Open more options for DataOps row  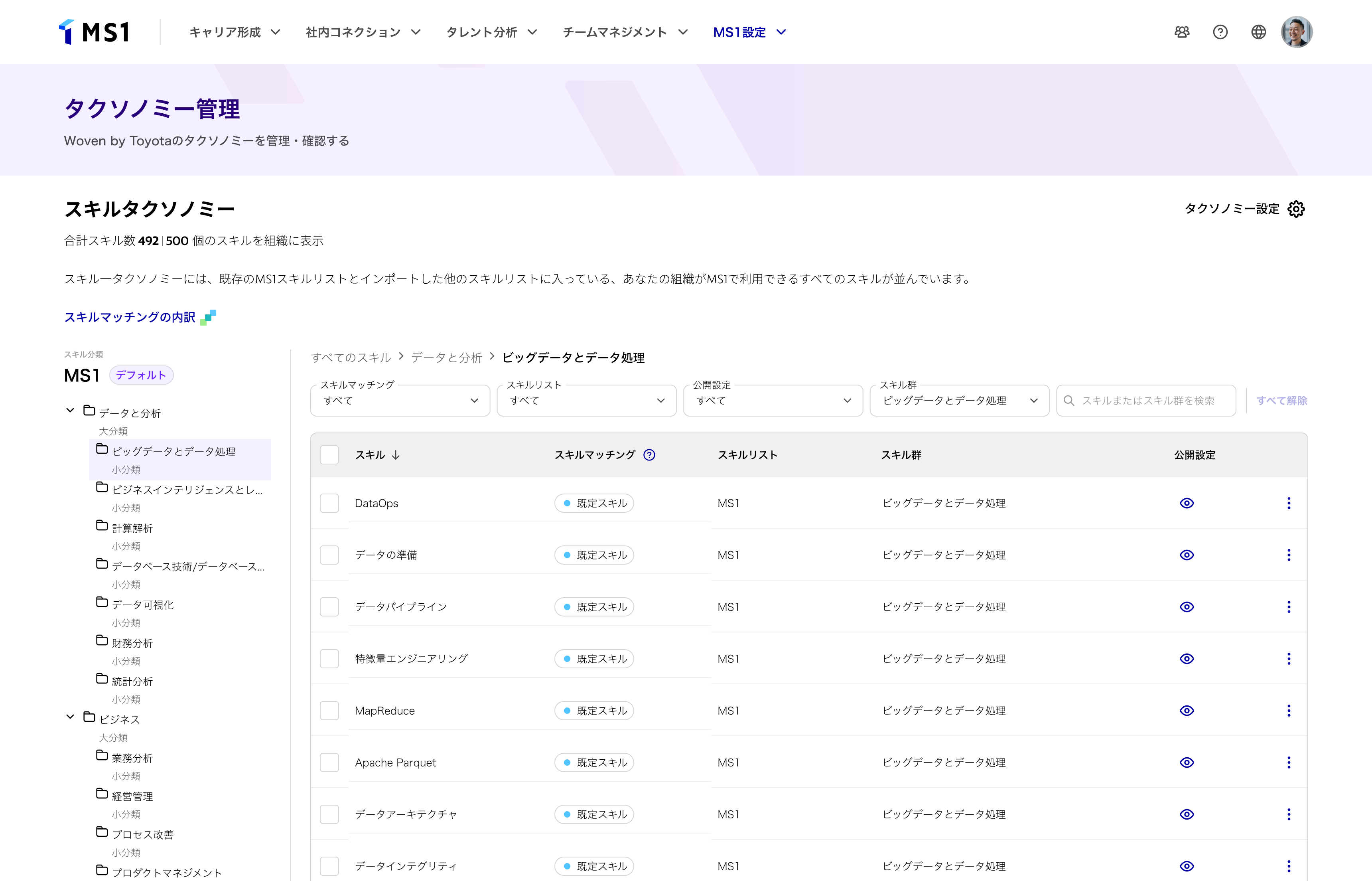[x=1289, y=503]
